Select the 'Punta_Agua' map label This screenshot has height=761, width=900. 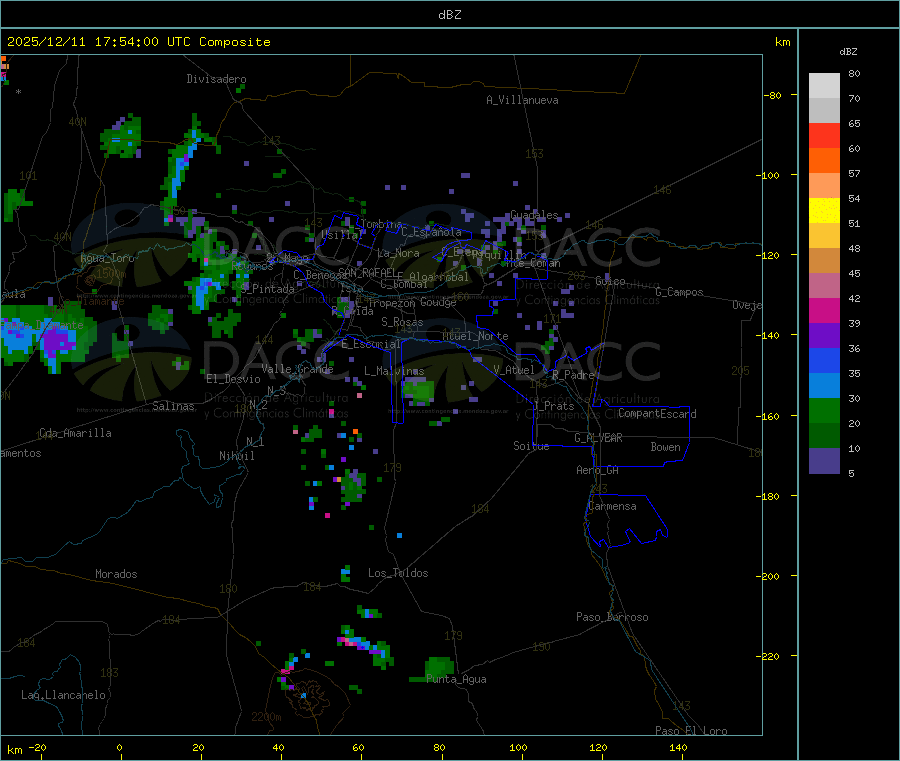coord(456,679)
